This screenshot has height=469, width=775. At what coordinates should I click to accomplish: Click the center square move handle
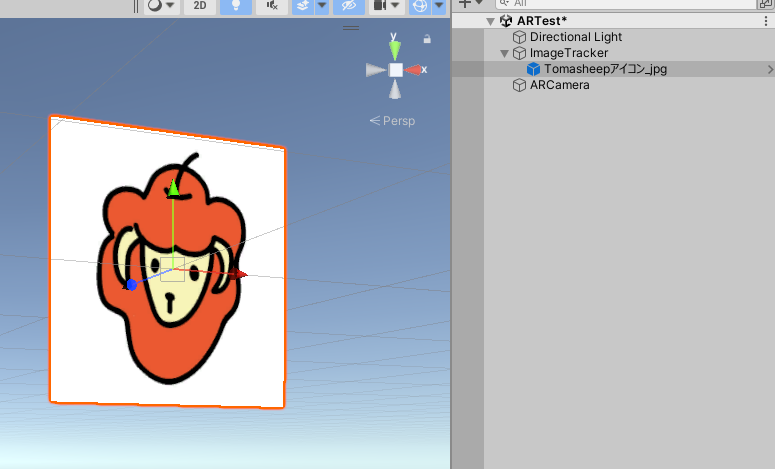pyautogui.click(x=172, y=269)
